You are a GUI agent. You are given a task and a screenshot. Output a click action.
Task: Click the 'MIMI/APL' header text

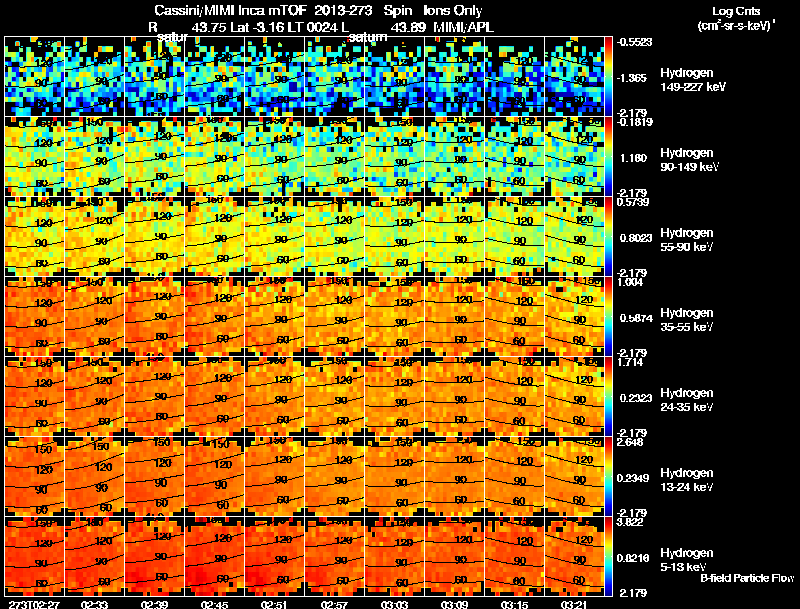click(463, 28)
